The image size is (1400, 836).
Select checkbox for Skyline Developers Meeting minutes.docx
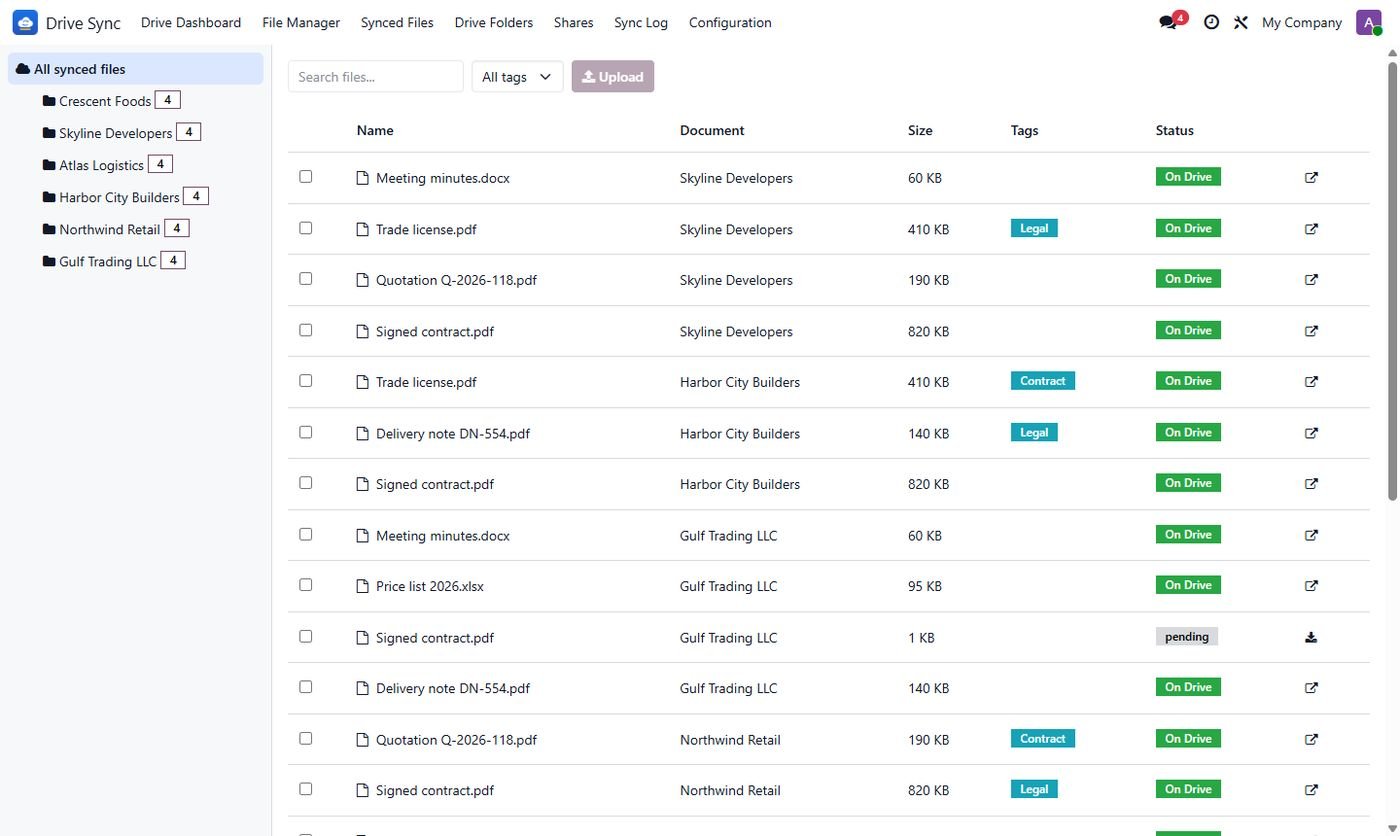point(306,177)
